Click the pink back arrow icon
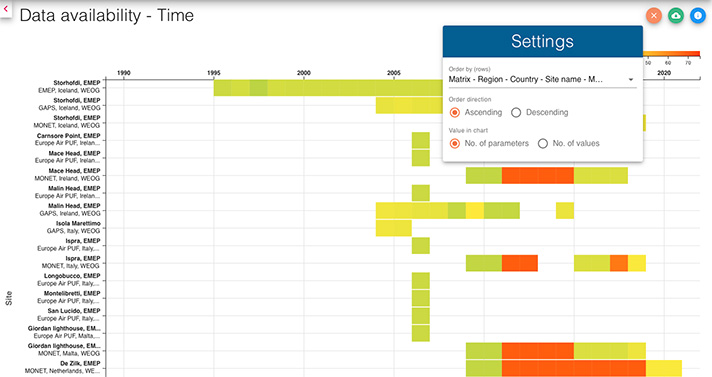 pos(5,8)
